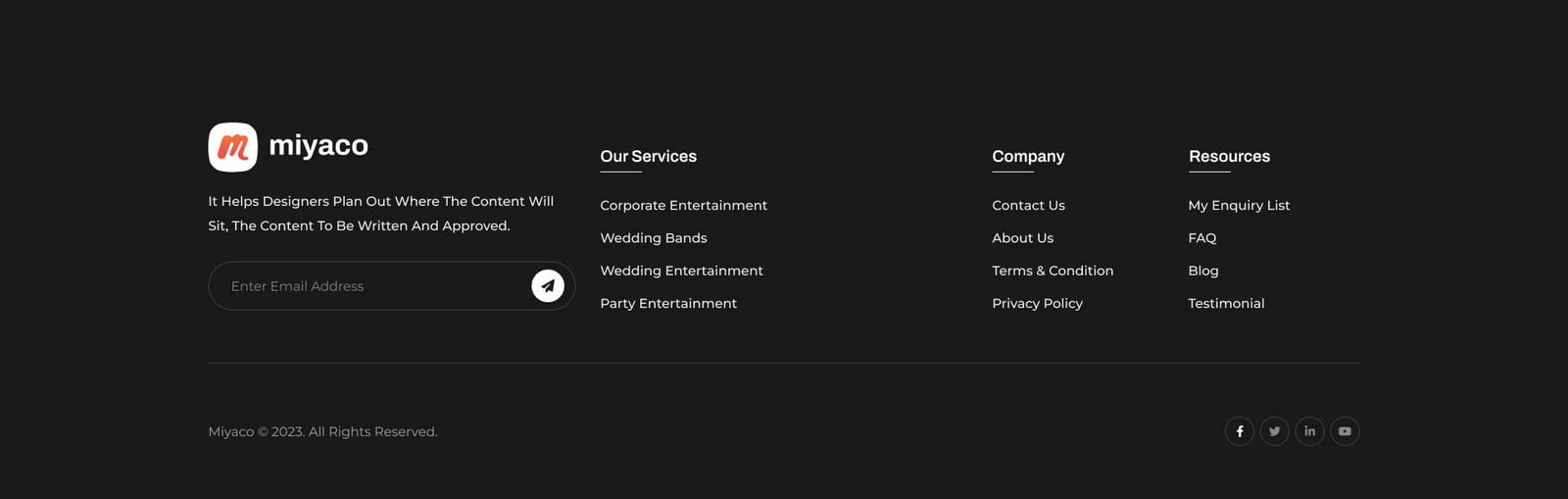Open the Contact Us link
The image size is (1568, 499).
point(1028,205)
